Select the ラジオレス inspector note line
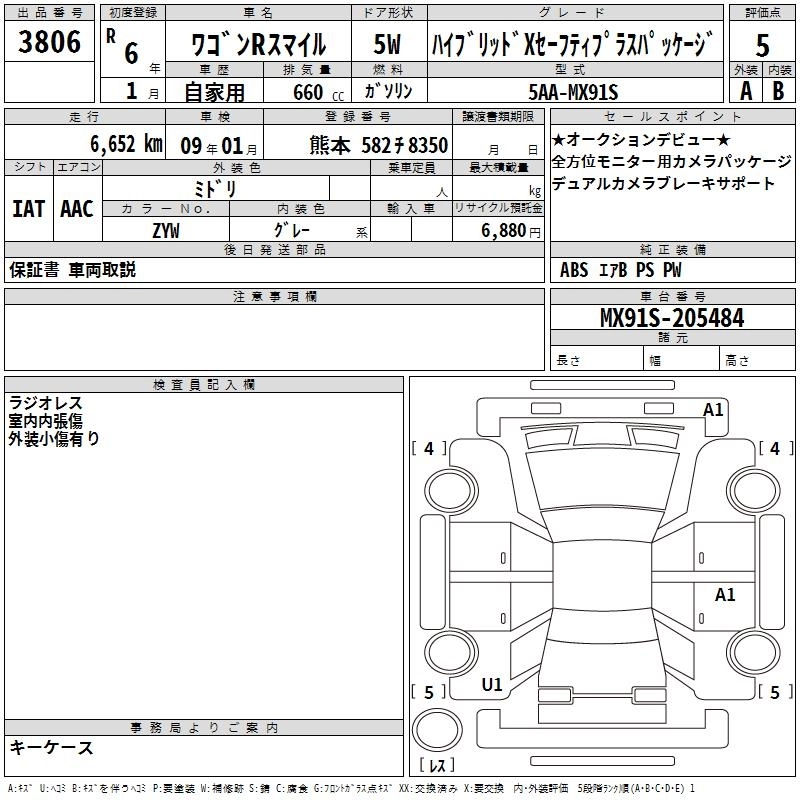 tap(45, 403)
